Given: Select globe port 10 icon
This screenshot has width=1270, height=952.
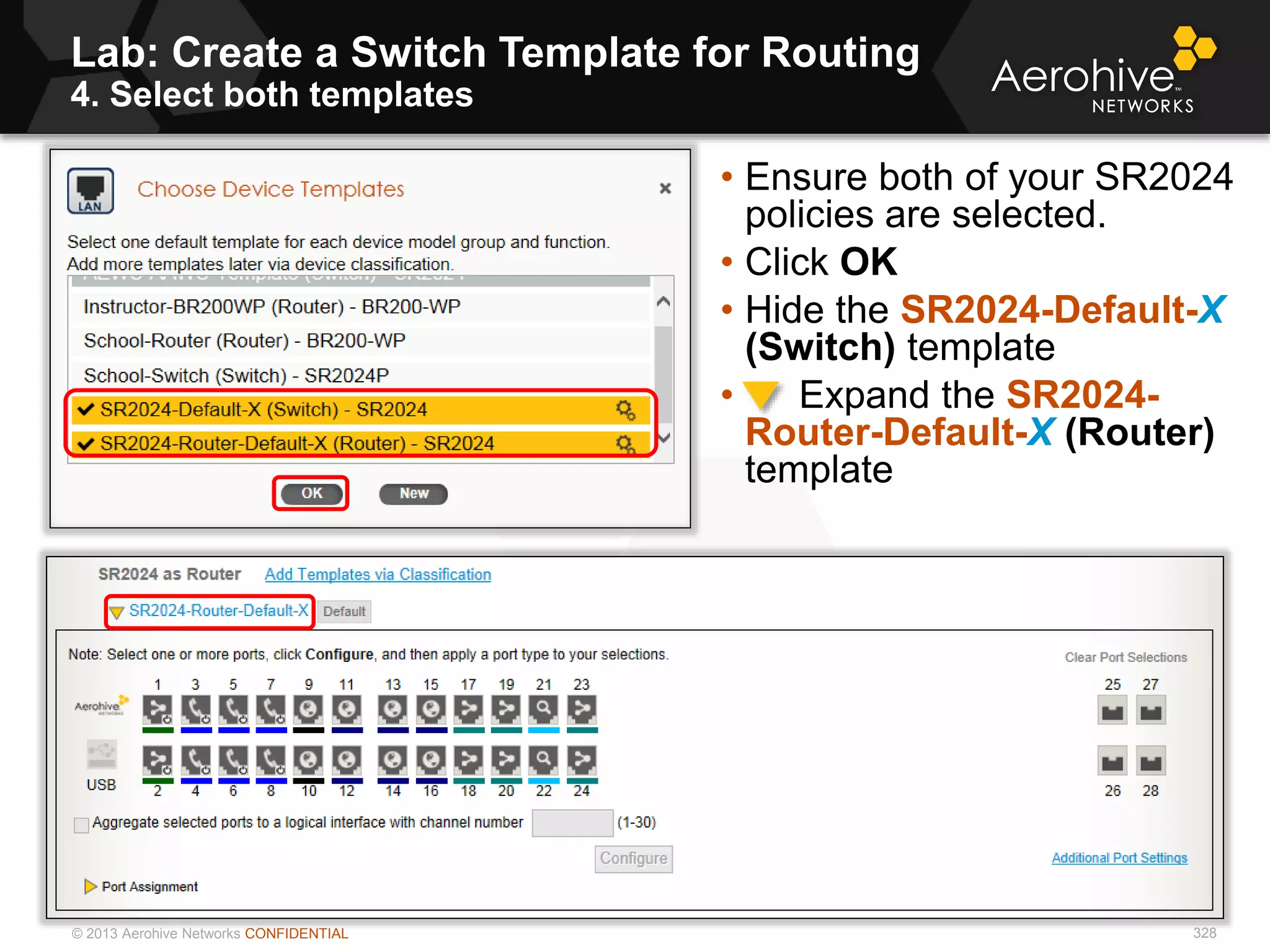Looking at the screenshot, I should coord(309,760).
